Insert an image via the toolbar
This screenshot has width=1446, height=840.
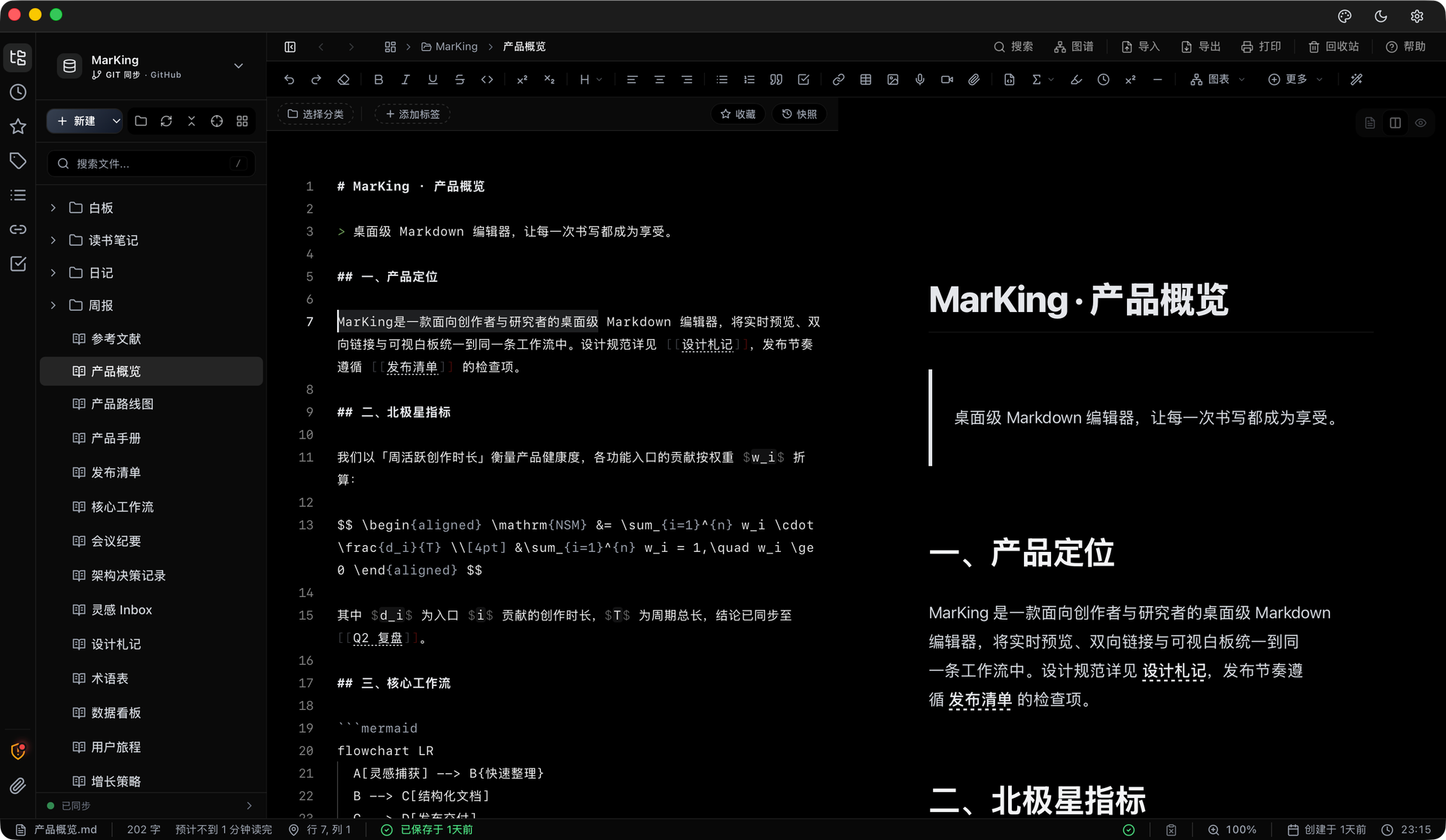[893, 80]
